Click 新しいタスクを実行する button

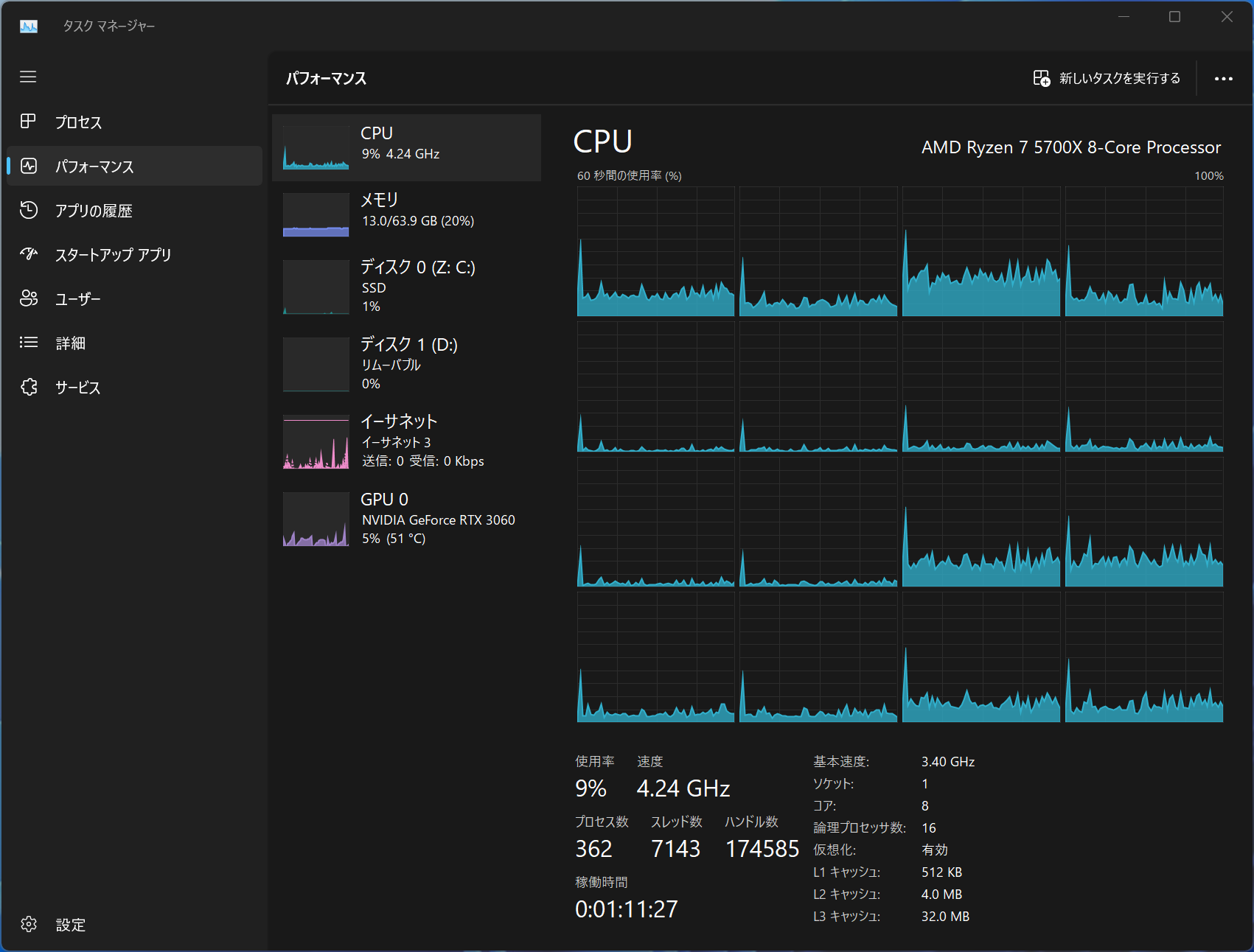pyautogui.click(x=1107, y=78)
